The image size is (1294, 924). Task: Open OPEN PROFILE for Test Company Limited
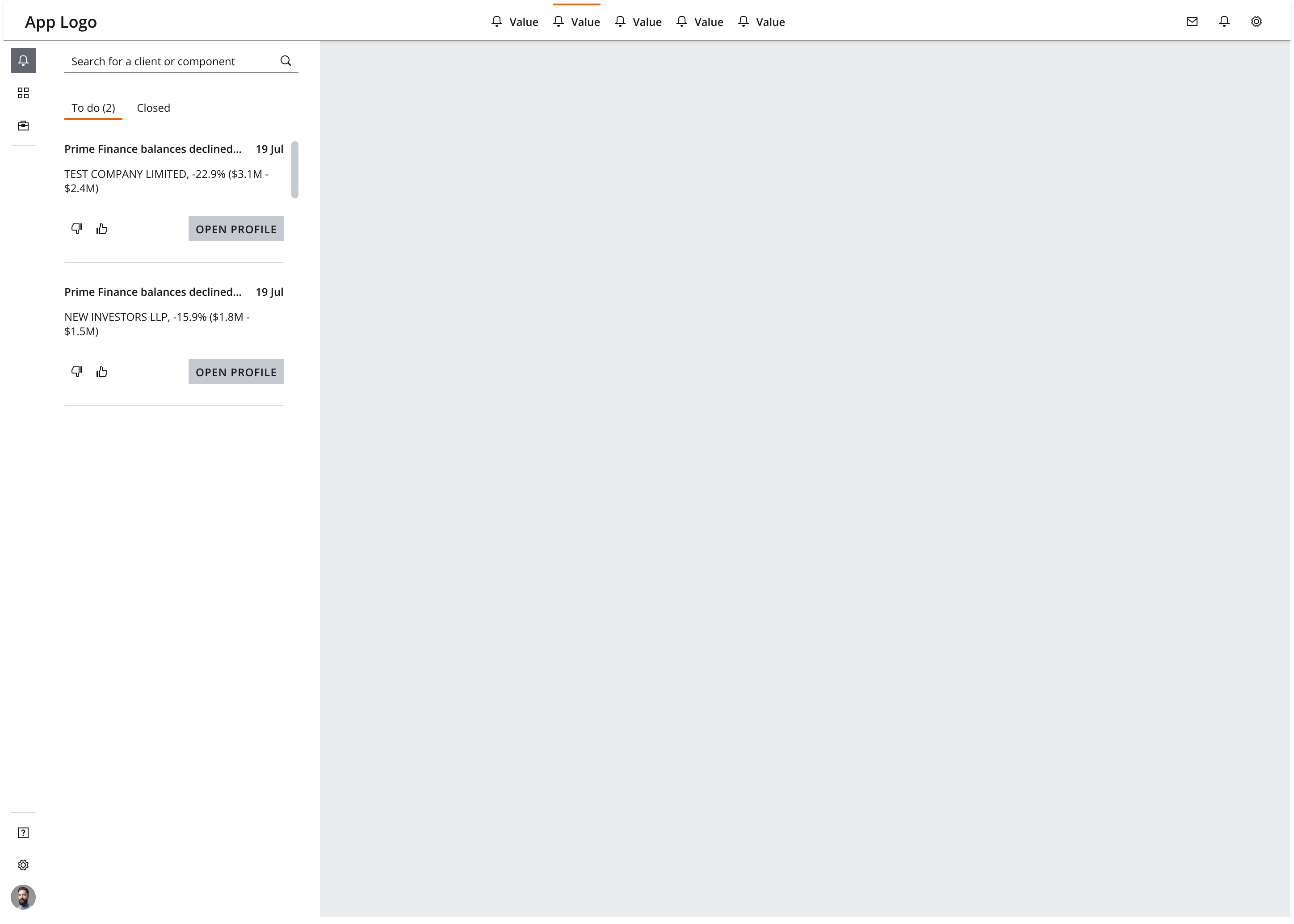point(236,228)
